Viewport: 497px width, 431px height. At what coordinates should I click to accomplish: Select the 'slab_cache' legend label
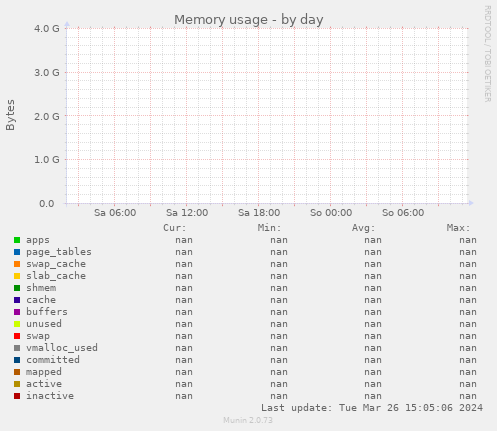56,276
